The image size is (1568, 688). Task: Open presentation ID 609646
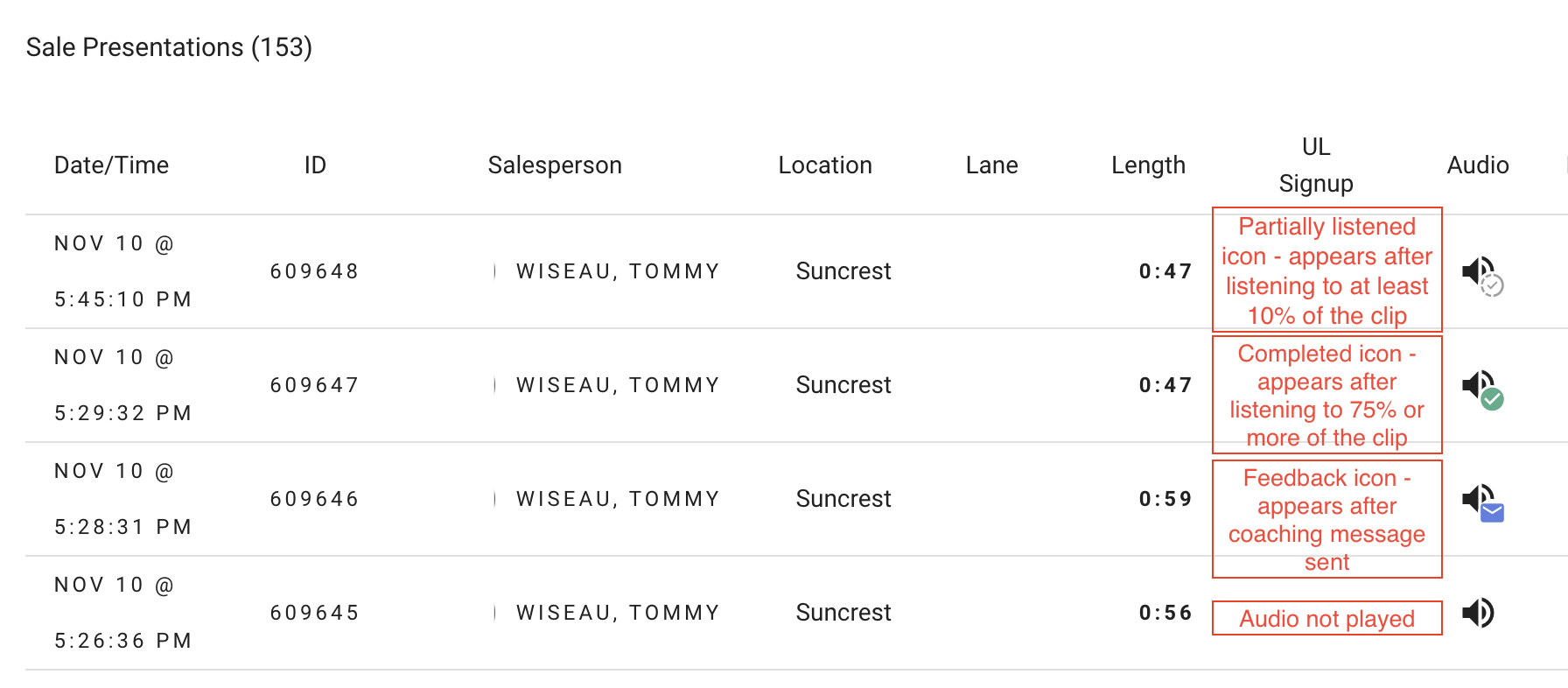[314, 499]
